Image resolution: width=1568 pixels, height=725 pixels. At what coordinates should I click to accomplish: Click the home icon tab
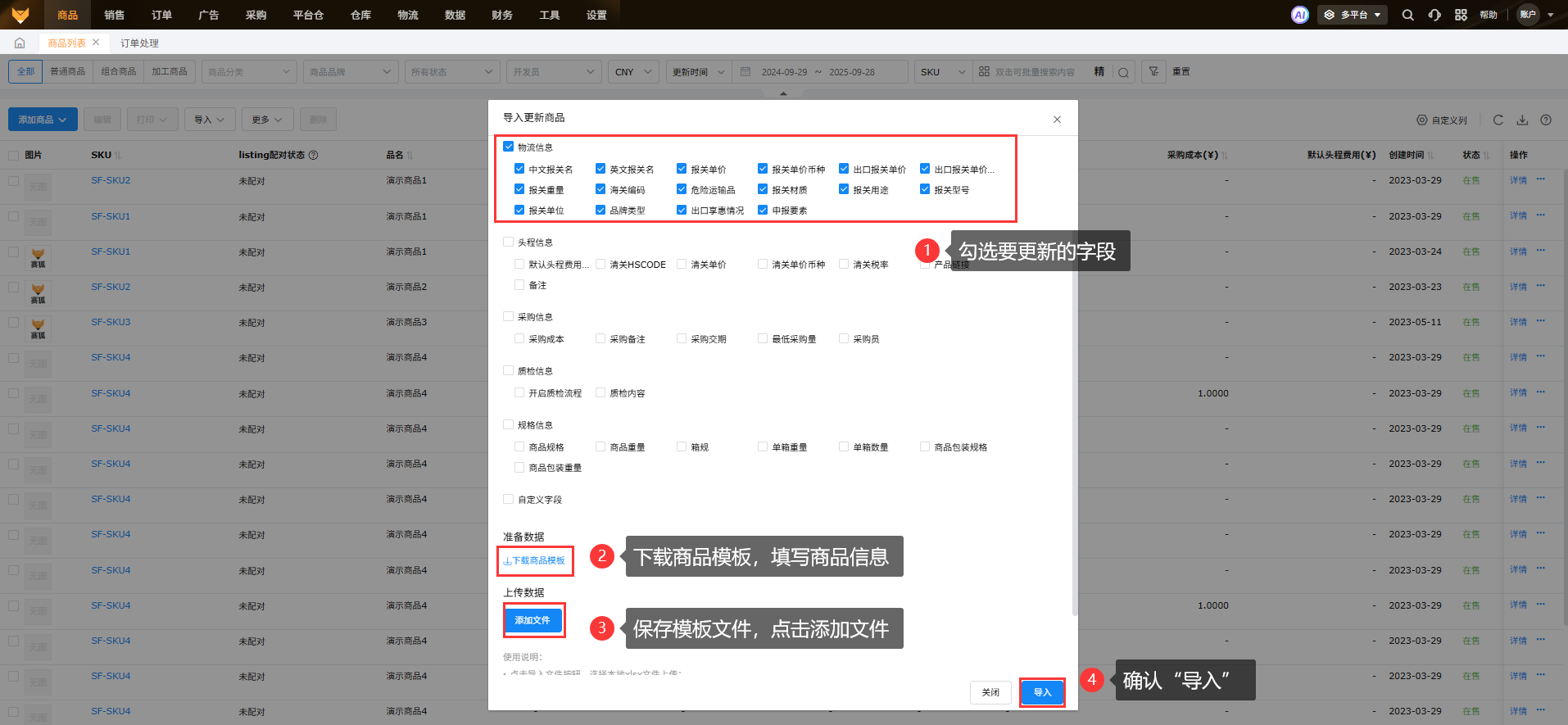20,43
